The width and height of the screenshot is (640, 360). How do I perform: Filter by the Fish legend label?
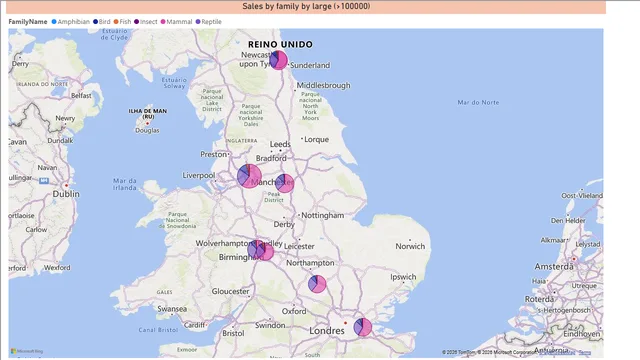tap(125, 22)
